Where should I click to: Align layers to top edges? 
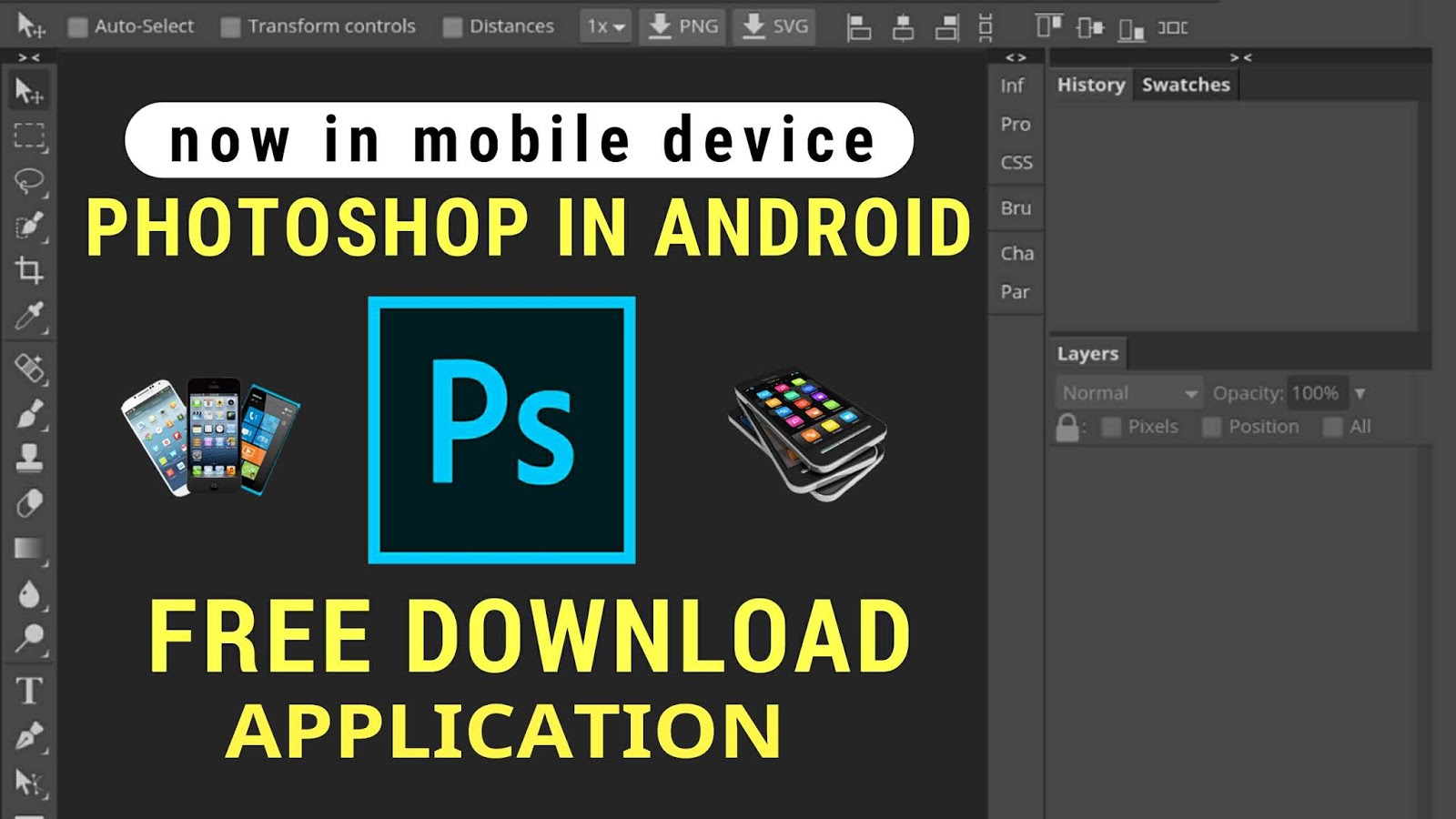point(1048,26)
